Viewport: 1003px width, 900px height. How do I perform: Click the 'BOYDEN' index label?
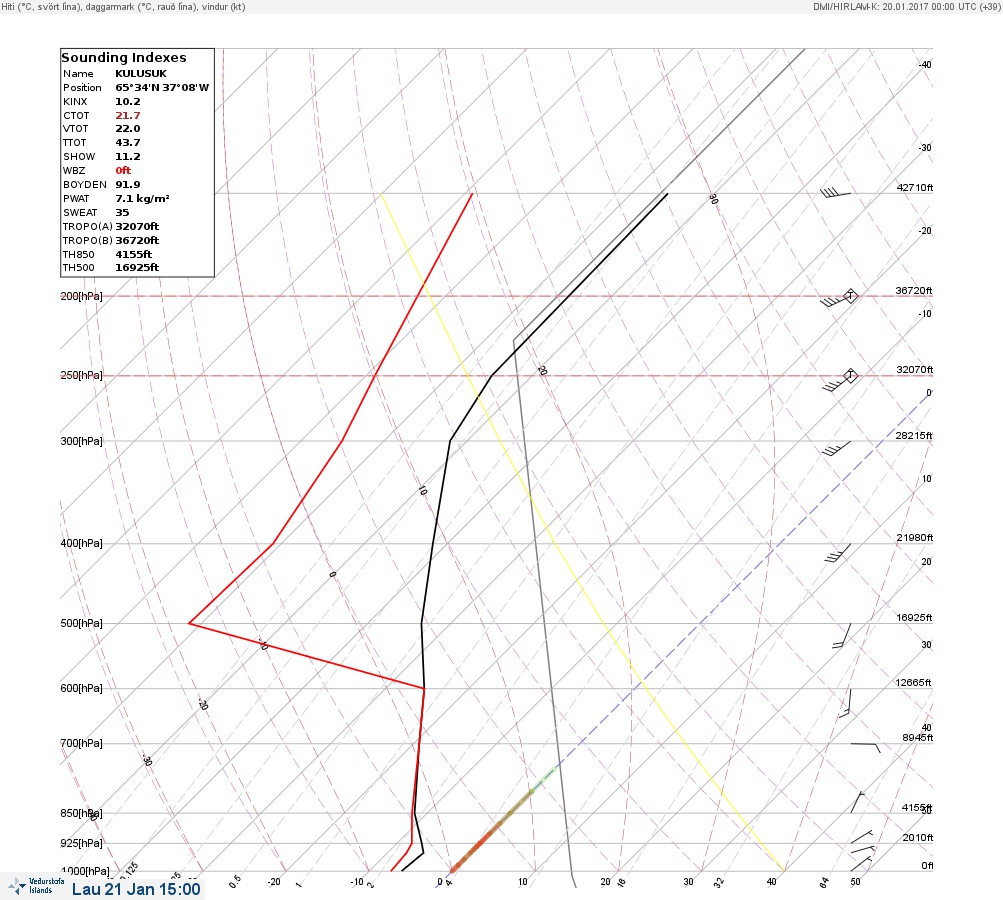(84, 185)
